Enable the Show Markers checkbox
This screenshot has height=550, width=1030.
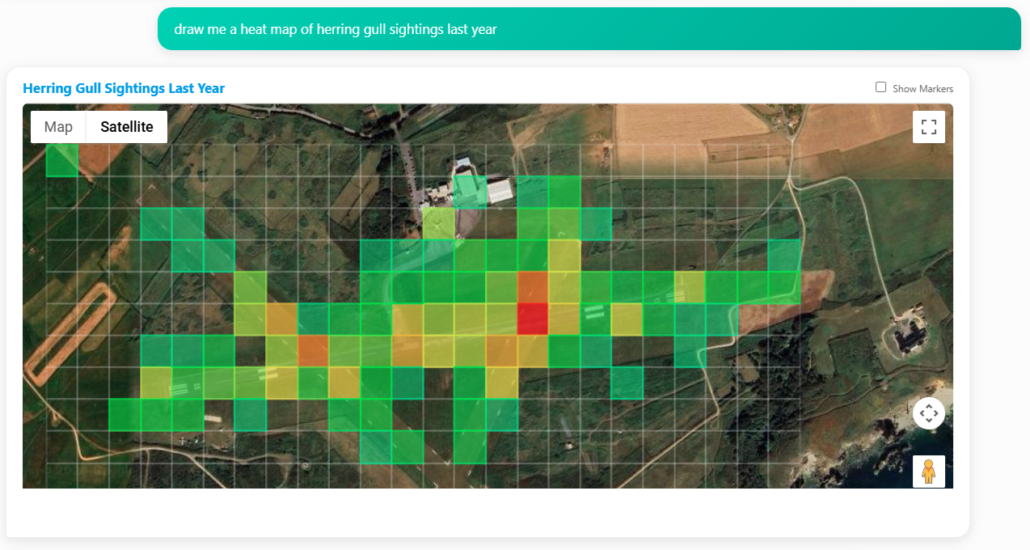point(881,87)
